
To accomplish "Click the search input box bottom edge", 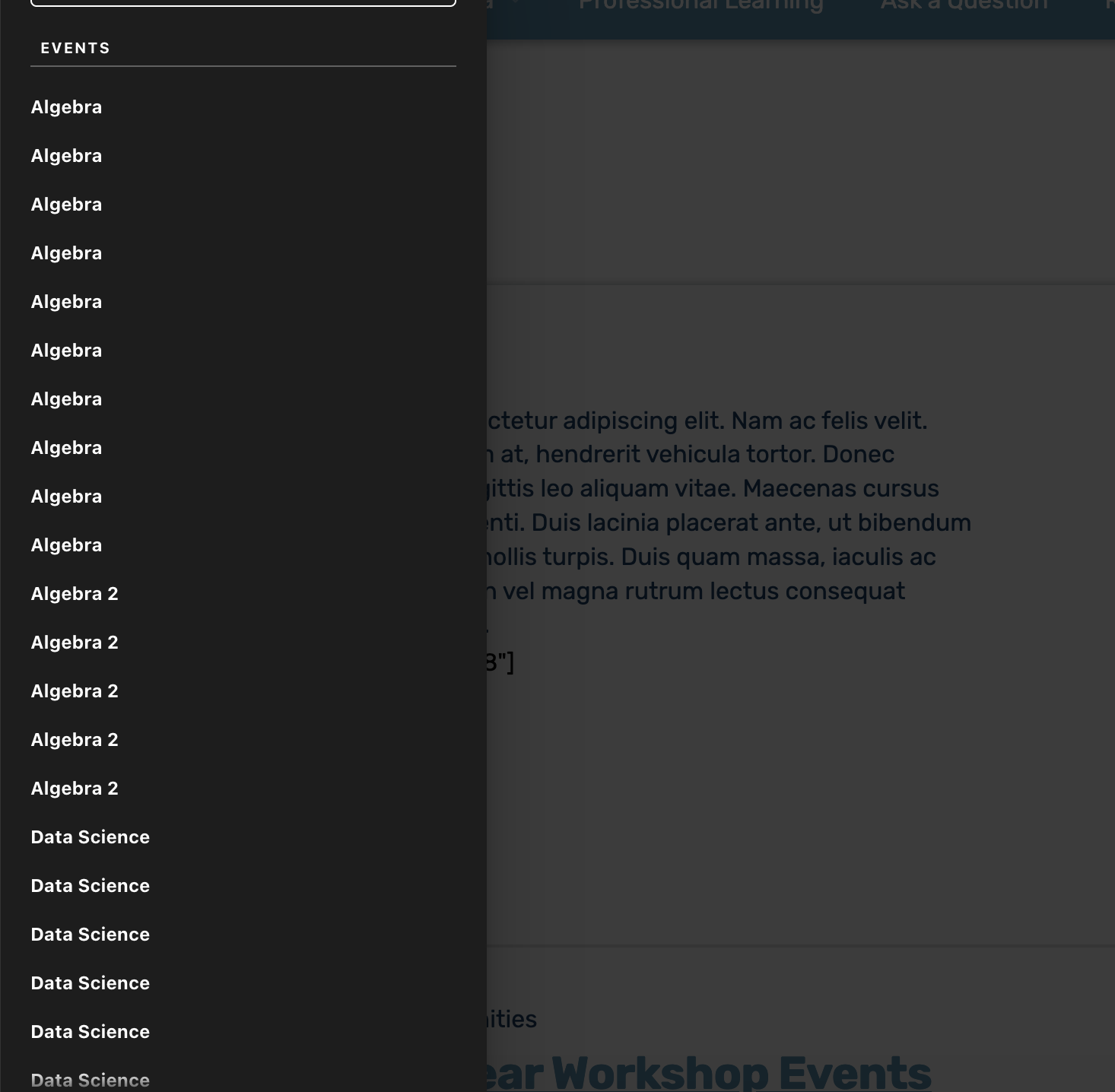I will click(x=243, y=2).
